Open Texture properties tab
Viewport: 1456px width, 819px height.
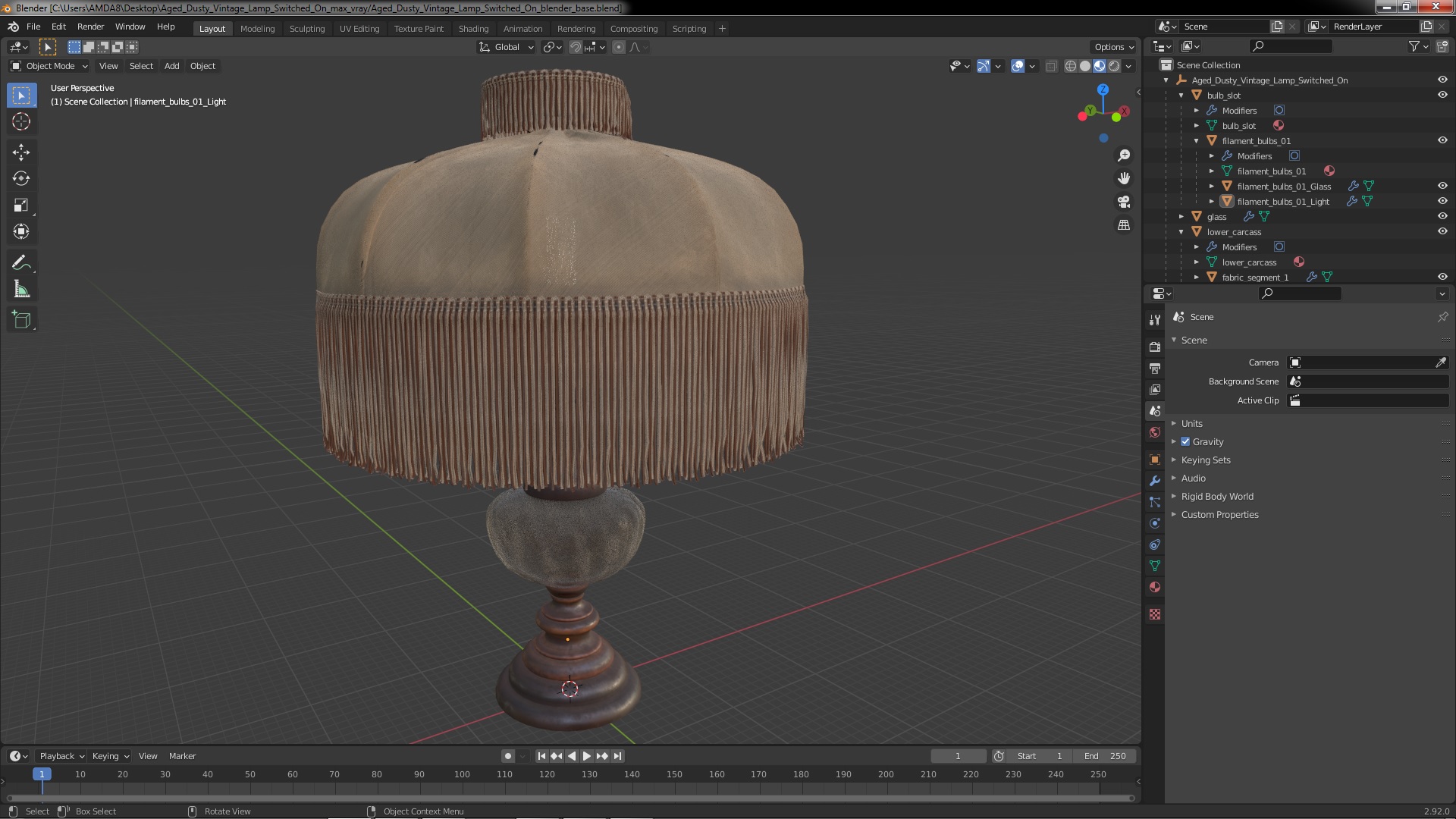pos(1154,614)
